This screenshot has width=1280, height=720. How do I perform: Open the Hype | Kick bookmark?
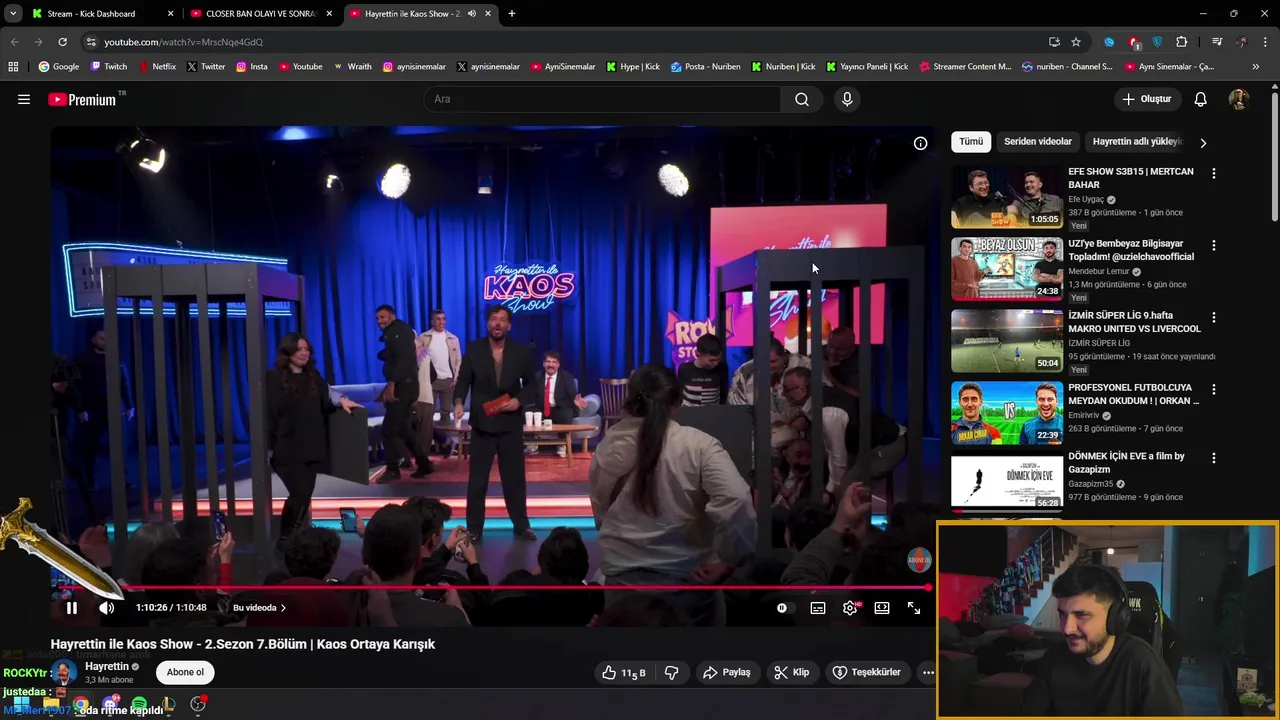632,67
